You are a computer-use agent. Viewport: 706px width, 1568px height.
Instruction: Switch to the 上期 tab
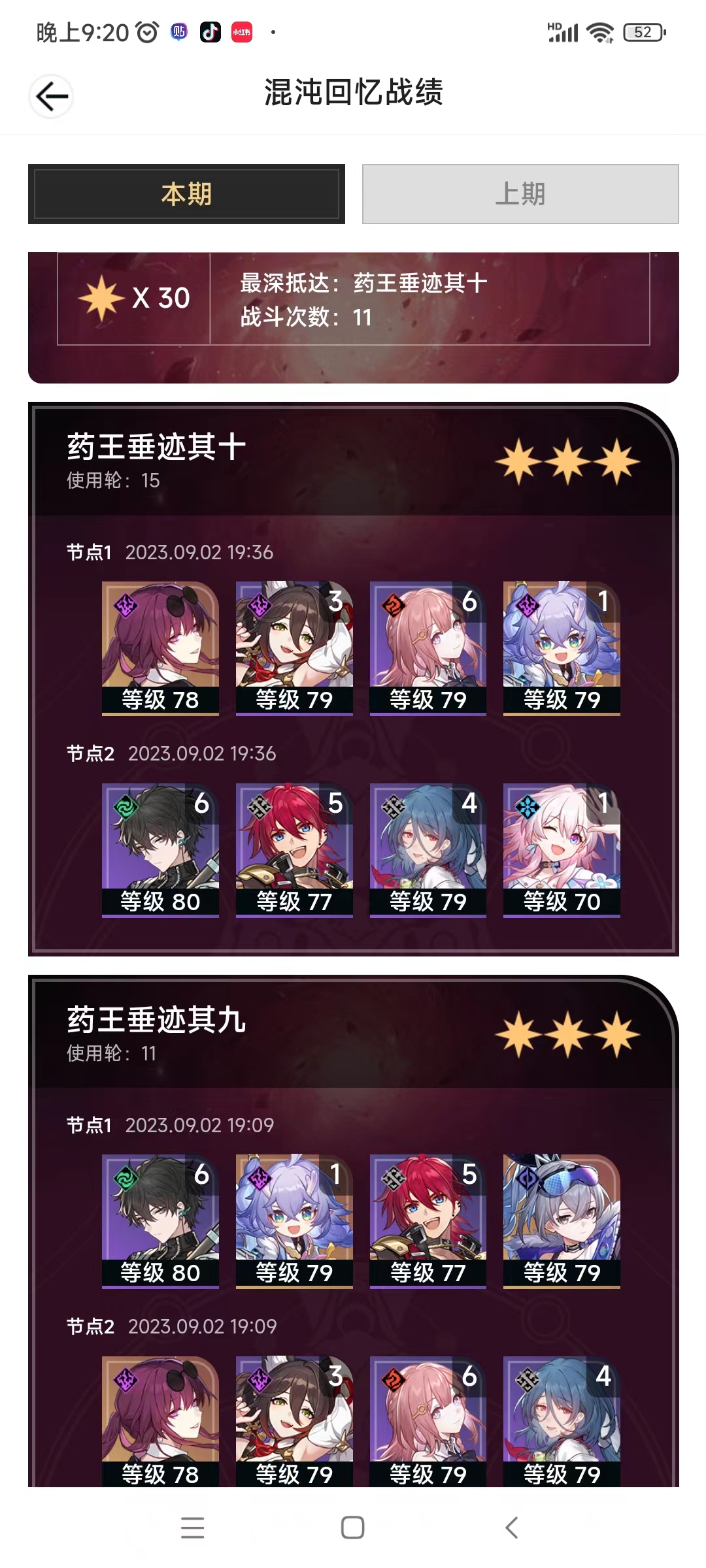(520, 194)
